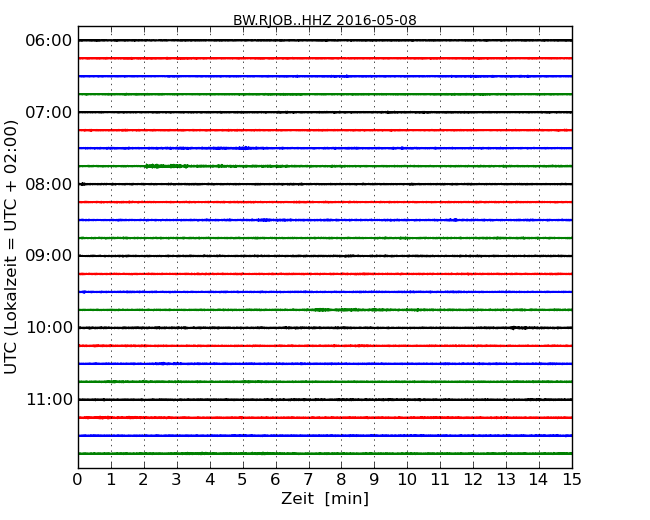The width and height of the screenshot is (650, 520).
Task: Click x-axis tick label 5
Action: coord(243,480)
